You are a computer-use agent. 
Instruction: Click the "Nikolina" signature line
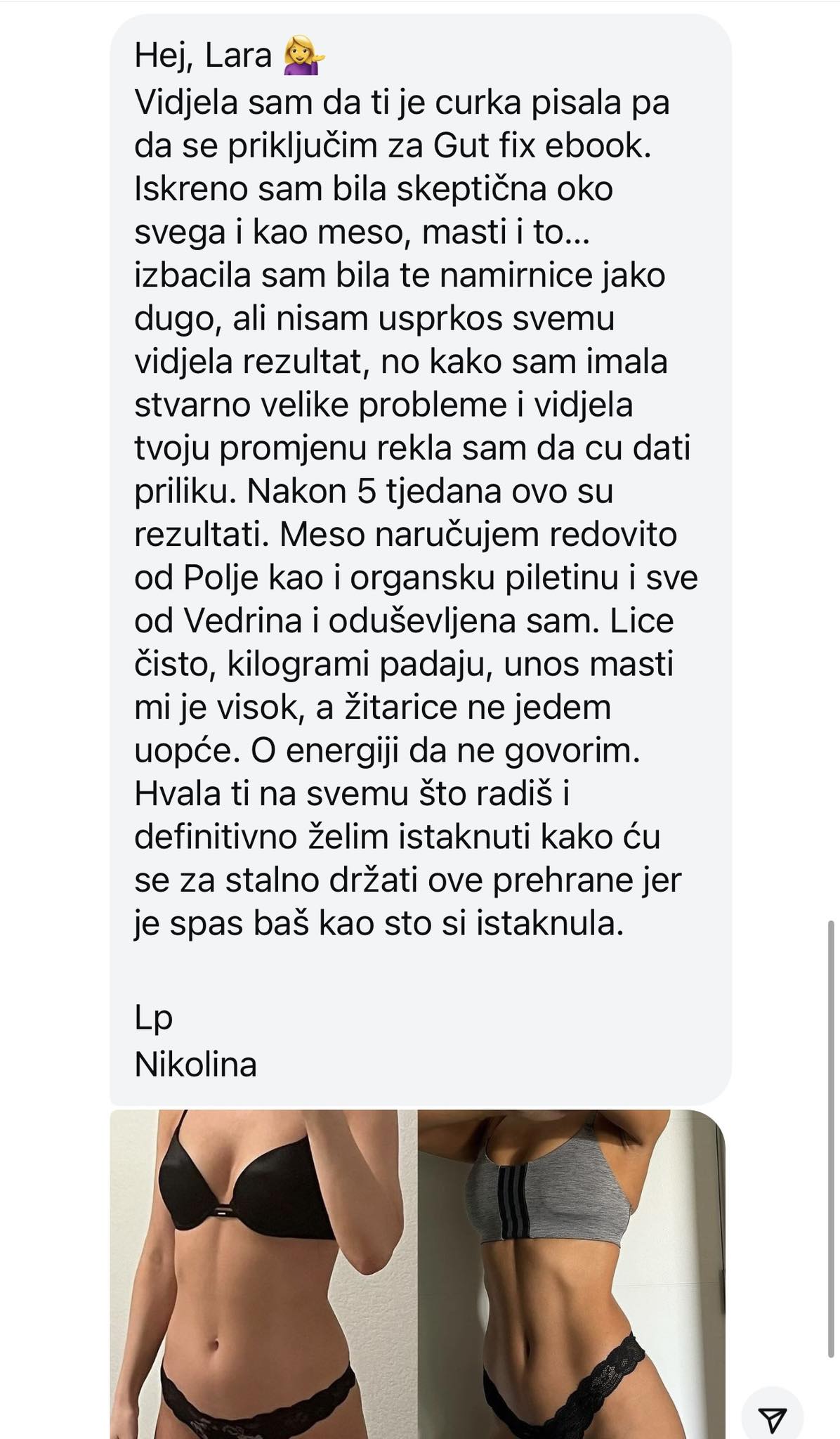pos(195,1064)
